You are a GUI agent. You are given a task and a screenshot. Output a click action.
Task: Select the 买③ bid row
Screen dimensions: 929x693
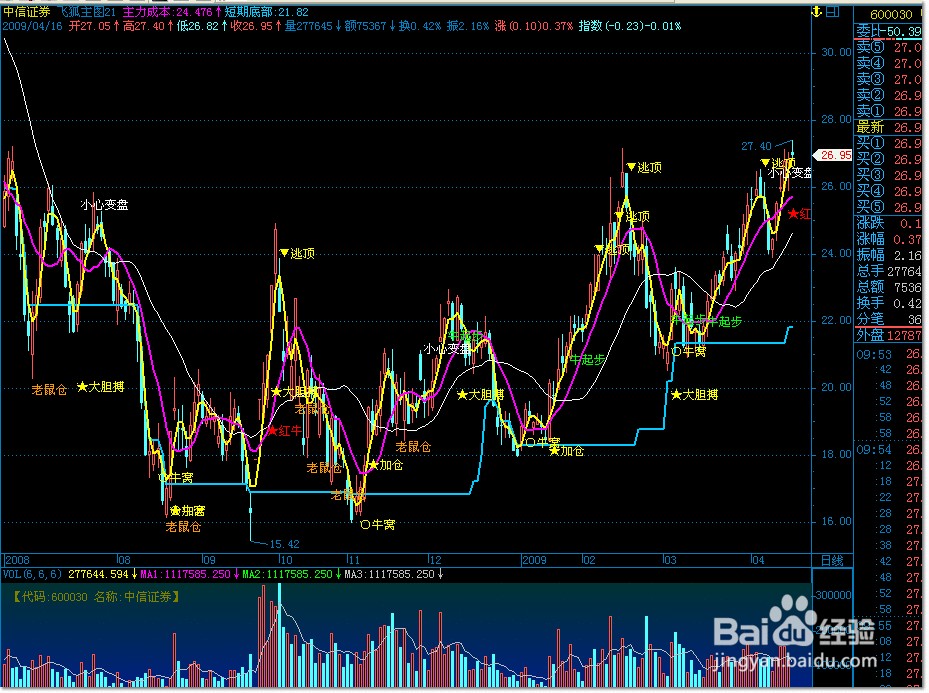click(x=889, y=175)
